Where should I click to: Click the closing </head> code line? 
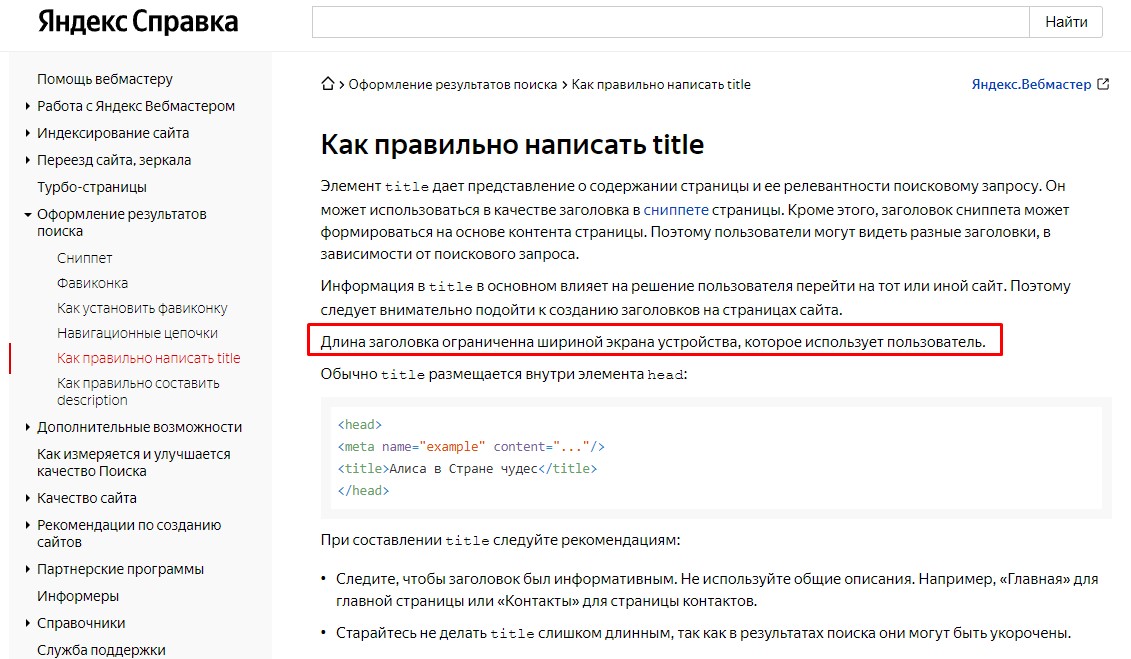click(363, 490)
